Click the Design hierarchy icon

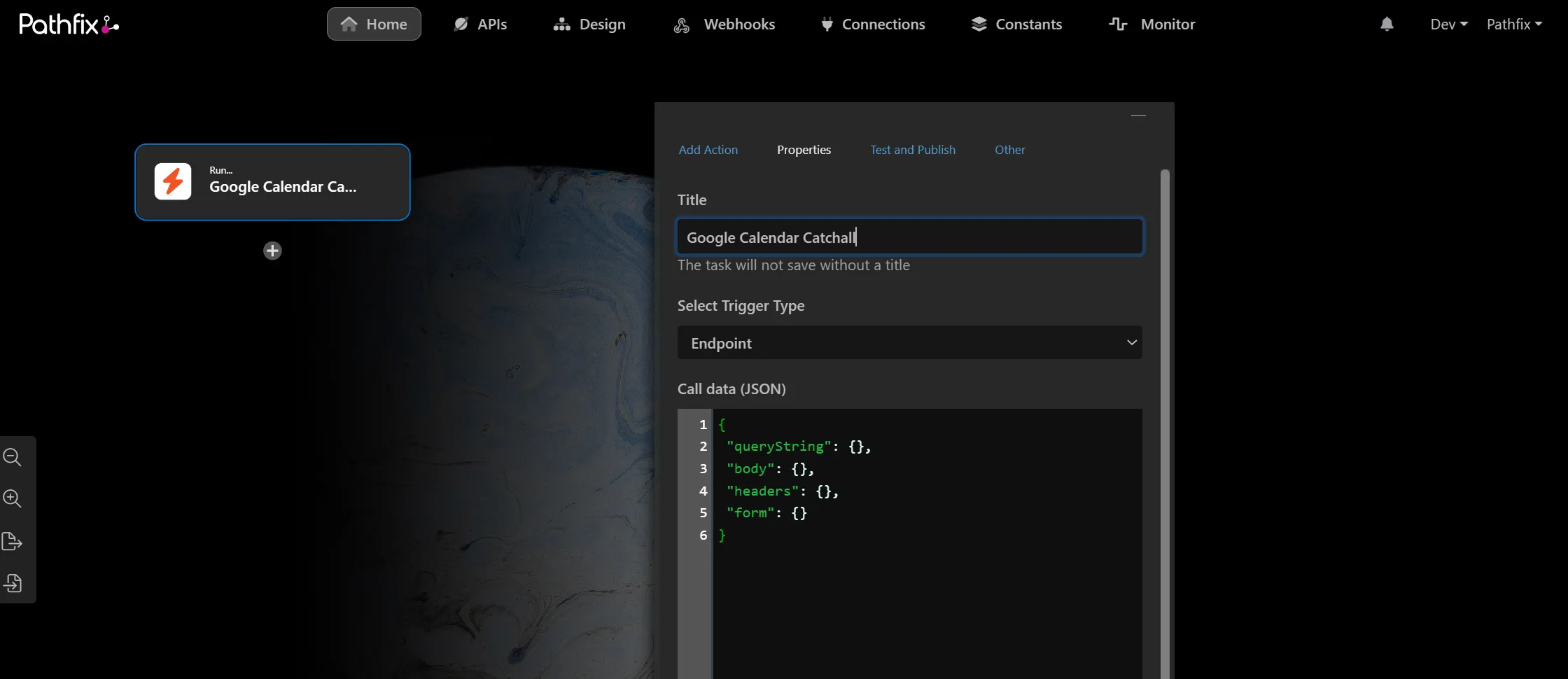coord(561,24)
